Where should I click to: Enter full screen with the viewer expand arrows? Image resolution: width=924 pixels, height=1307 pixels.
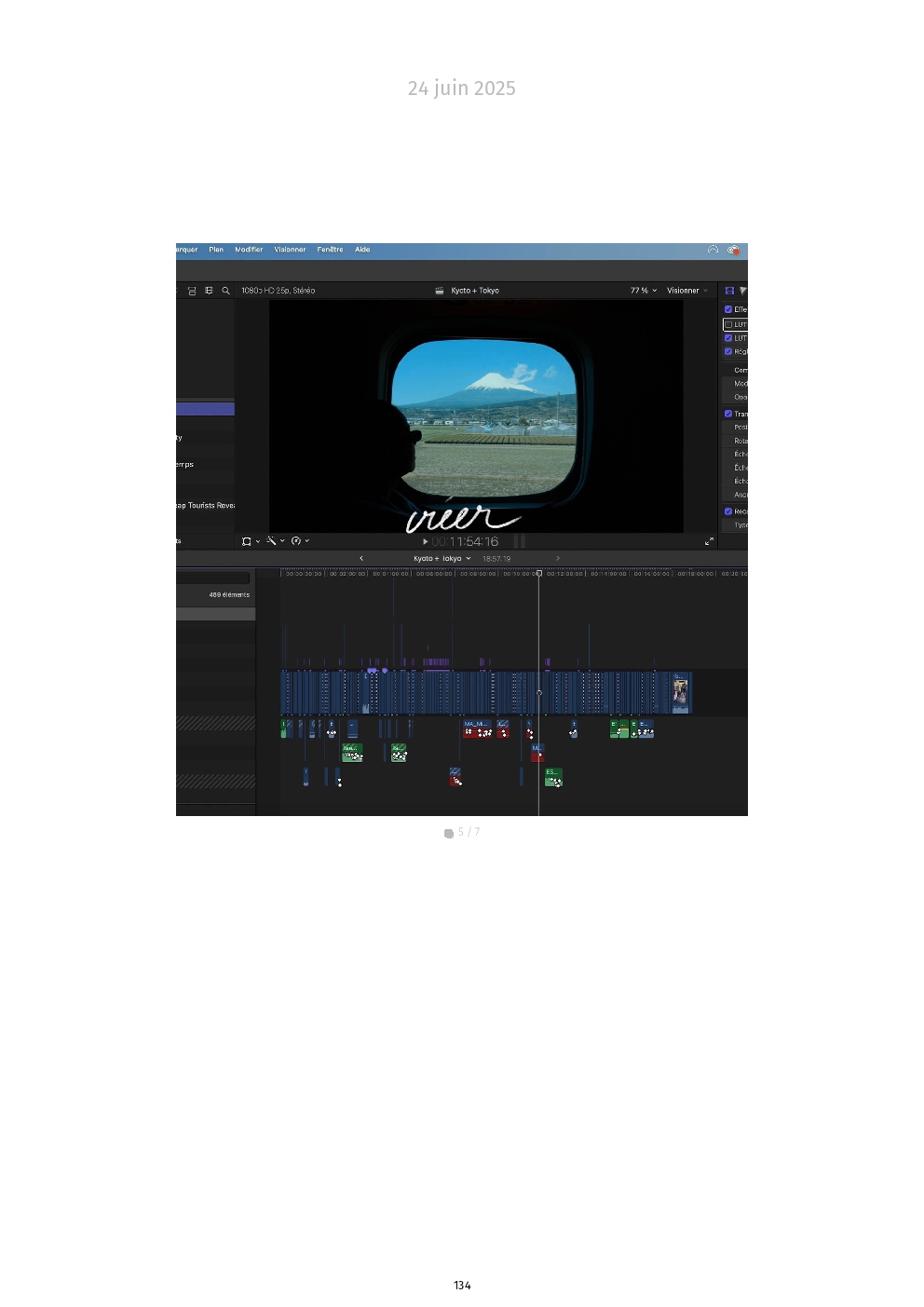709,541
